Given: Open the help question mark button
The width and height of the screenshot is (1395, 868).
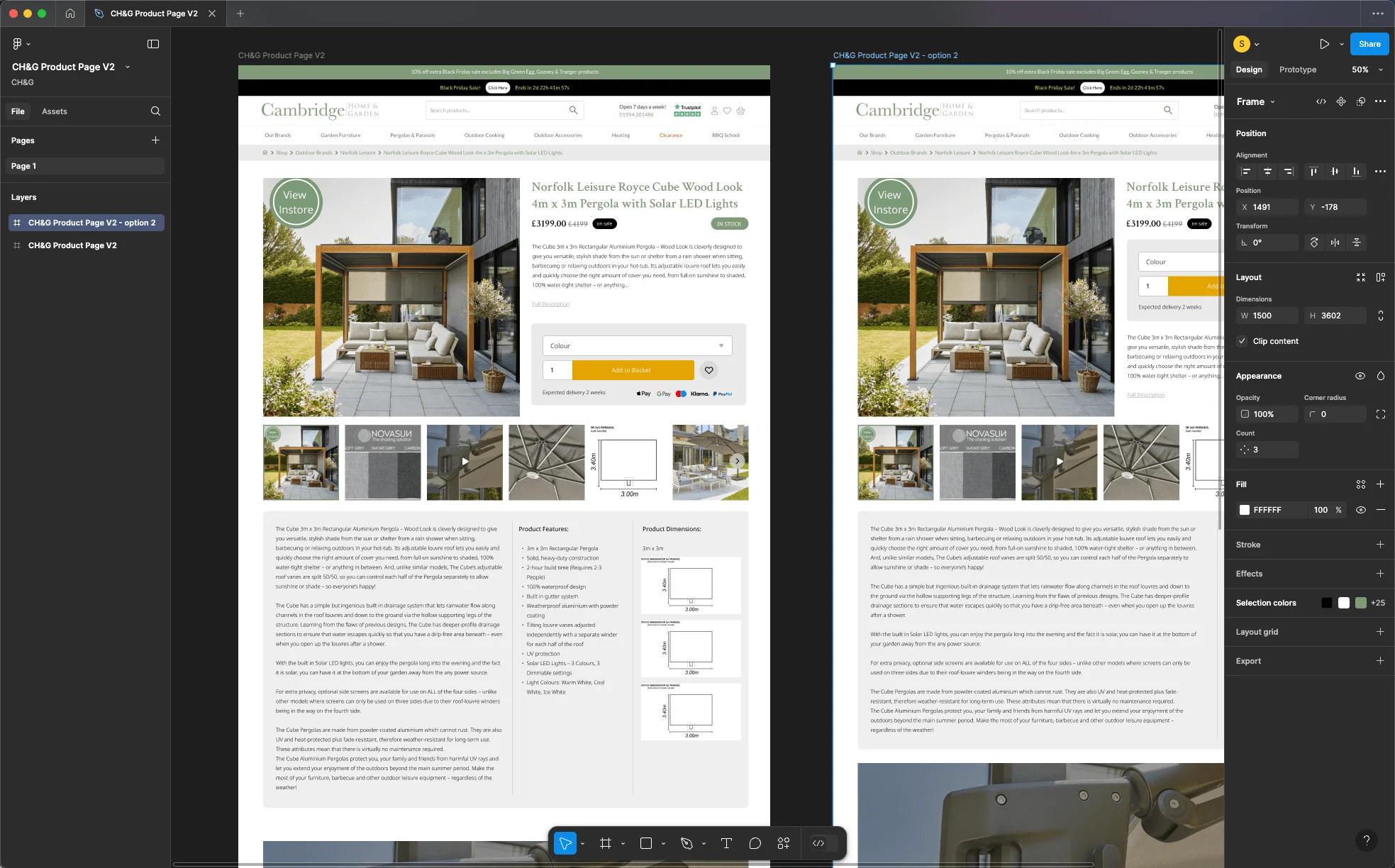Looking at the screenshot, I should click(1367, 840).
